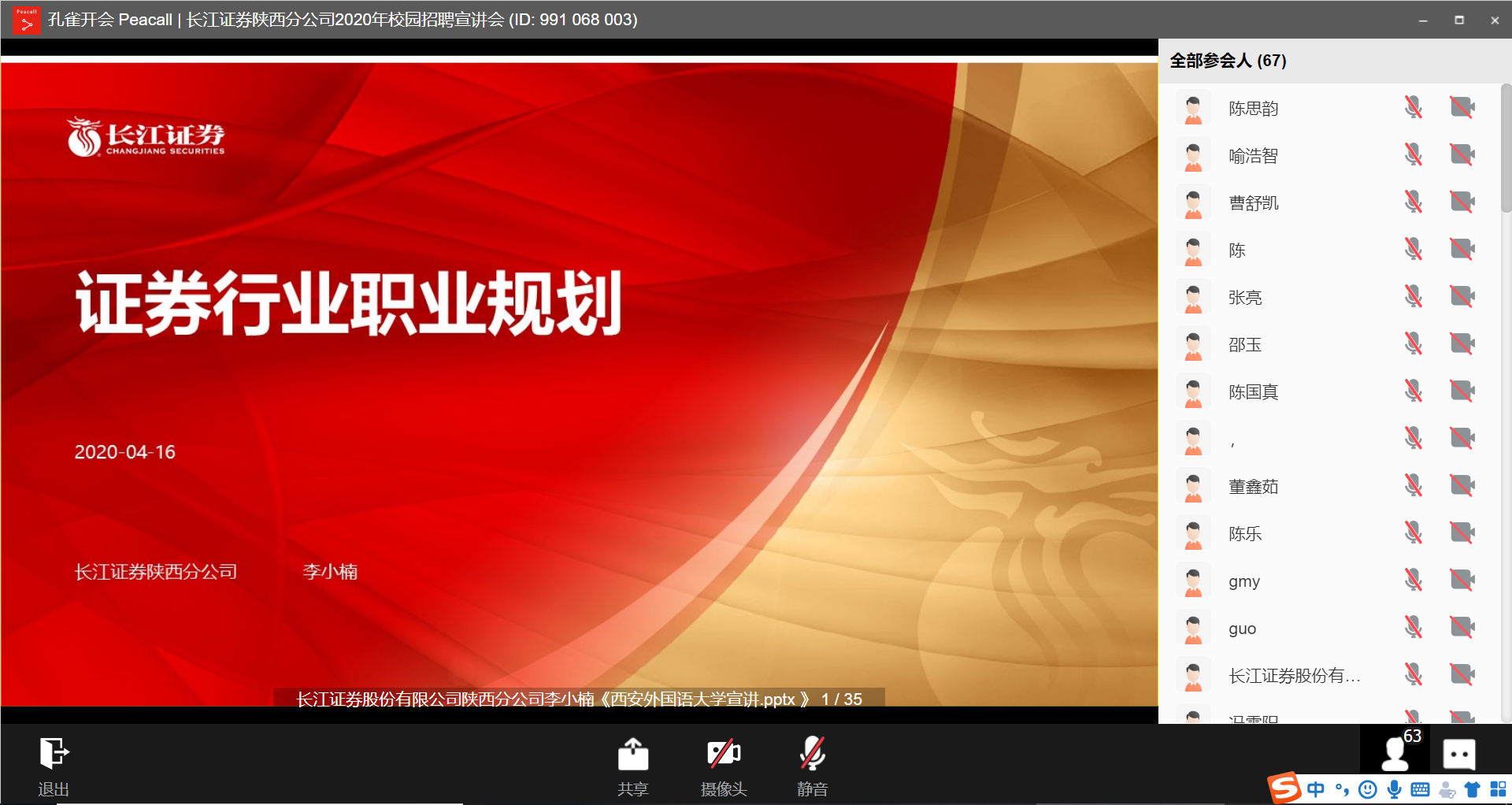Click the shared slide title 证券行业职业规划
The width and height of the screenshot is (1512, 805).
(x=349, y=302)
